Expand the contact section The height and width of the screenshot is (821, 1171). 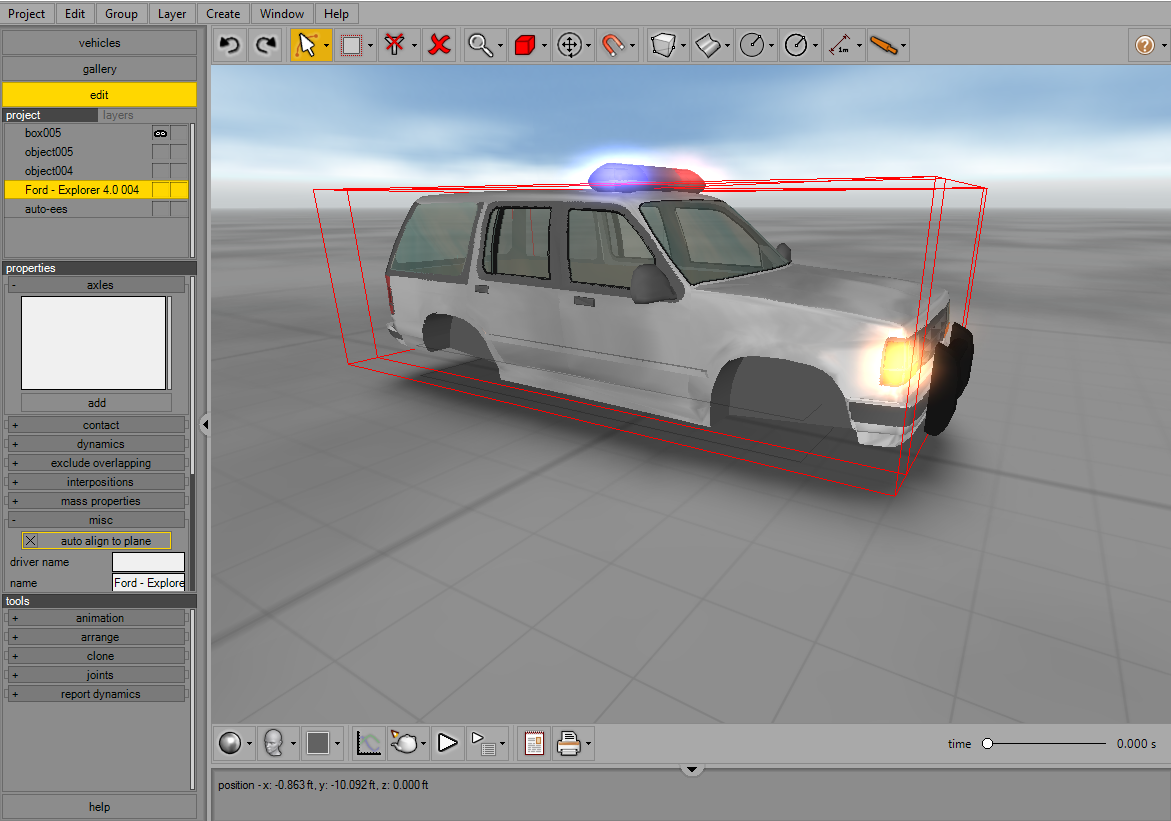96,425
